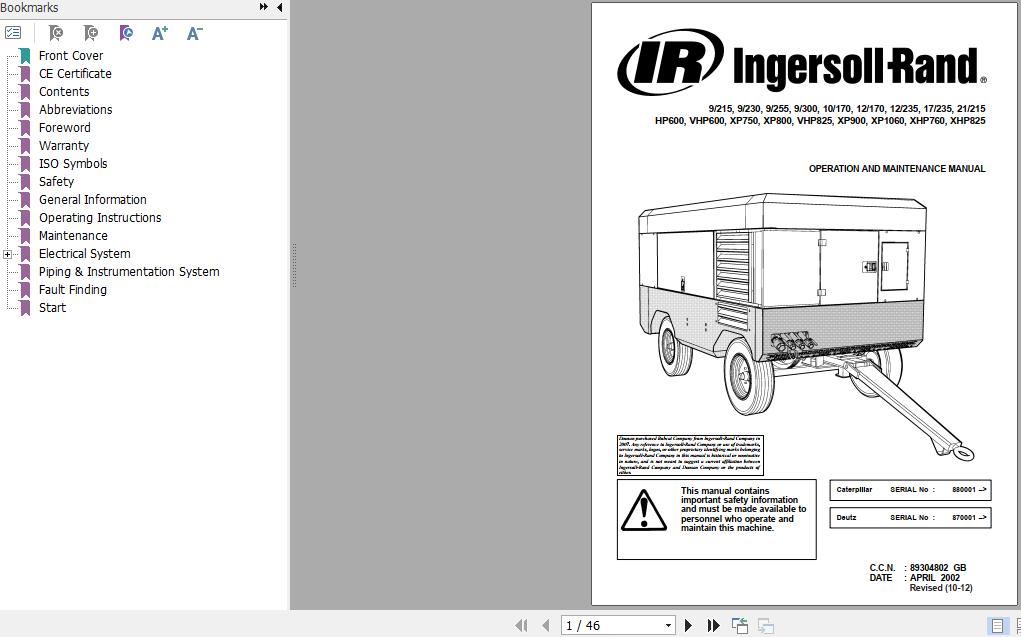Screen dimensions: 1021x637
Task: Jump to the Foreword bookmark
Action: click(64, 128)
